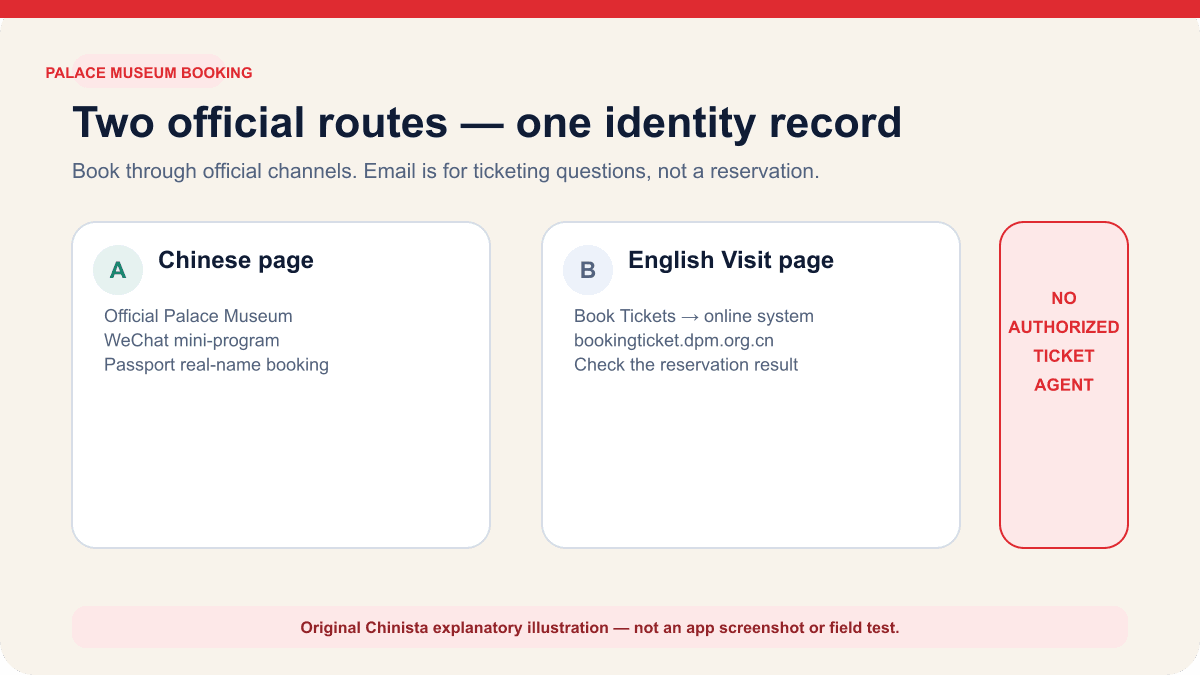Click the Book Tickets → online system line
Screen dimensions: 1200x675
[x=694, y=316]
